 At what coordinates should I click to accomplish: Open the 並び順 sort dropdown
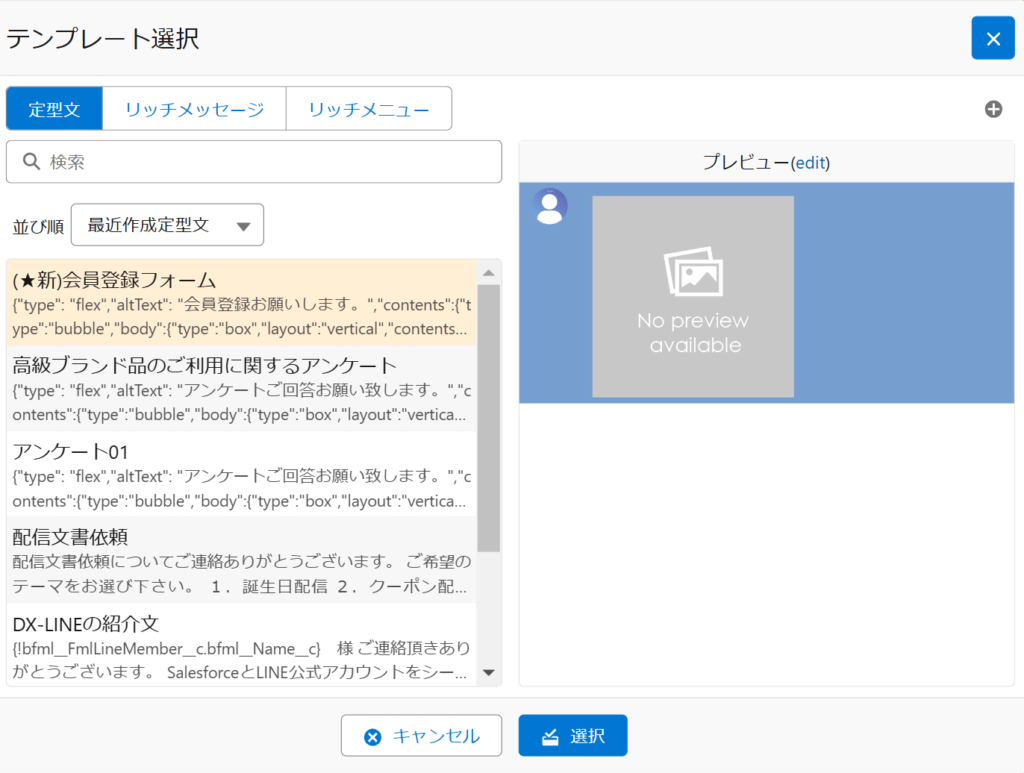tap(167, 225)
